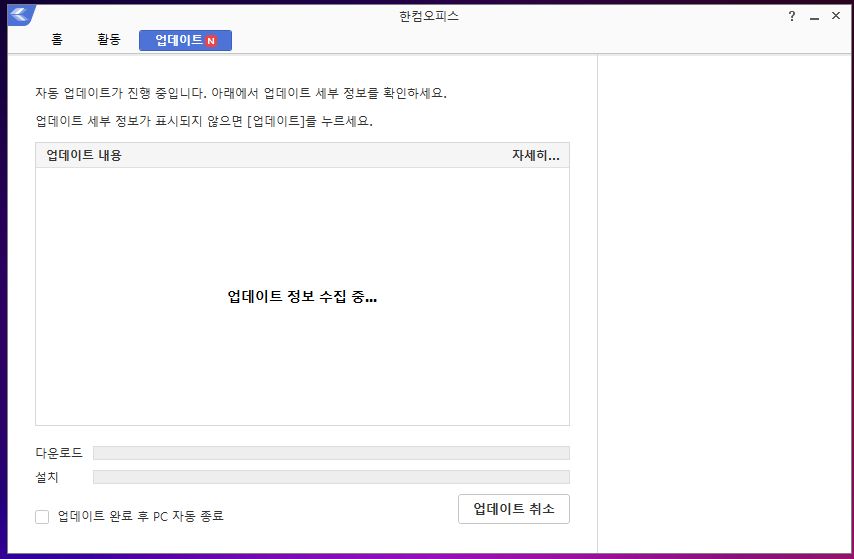Open the help question mark icon
Screen dimensions: 854x559
click(791, 16)
